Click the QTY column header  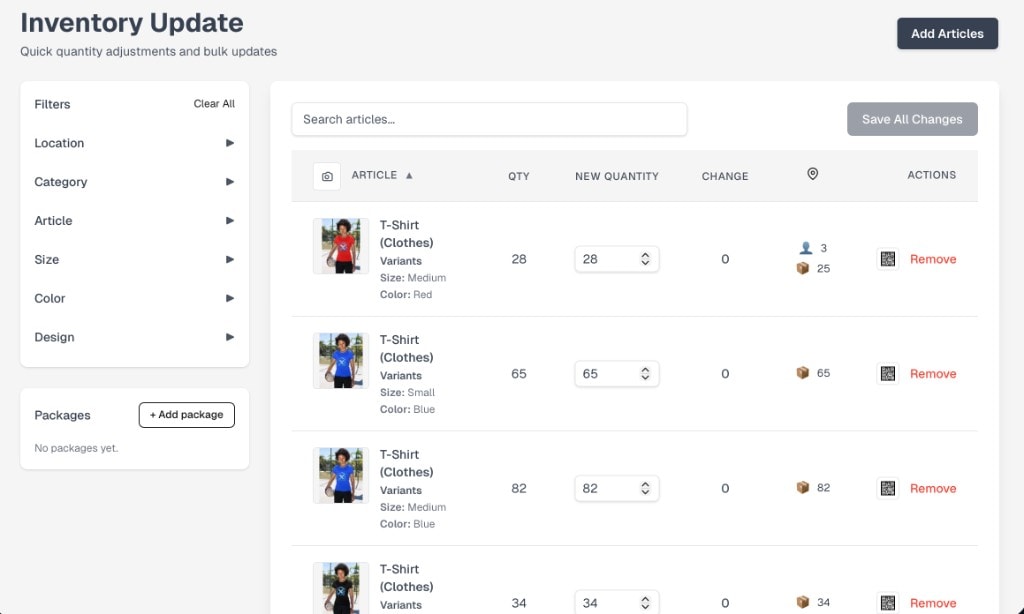point(519,176)
